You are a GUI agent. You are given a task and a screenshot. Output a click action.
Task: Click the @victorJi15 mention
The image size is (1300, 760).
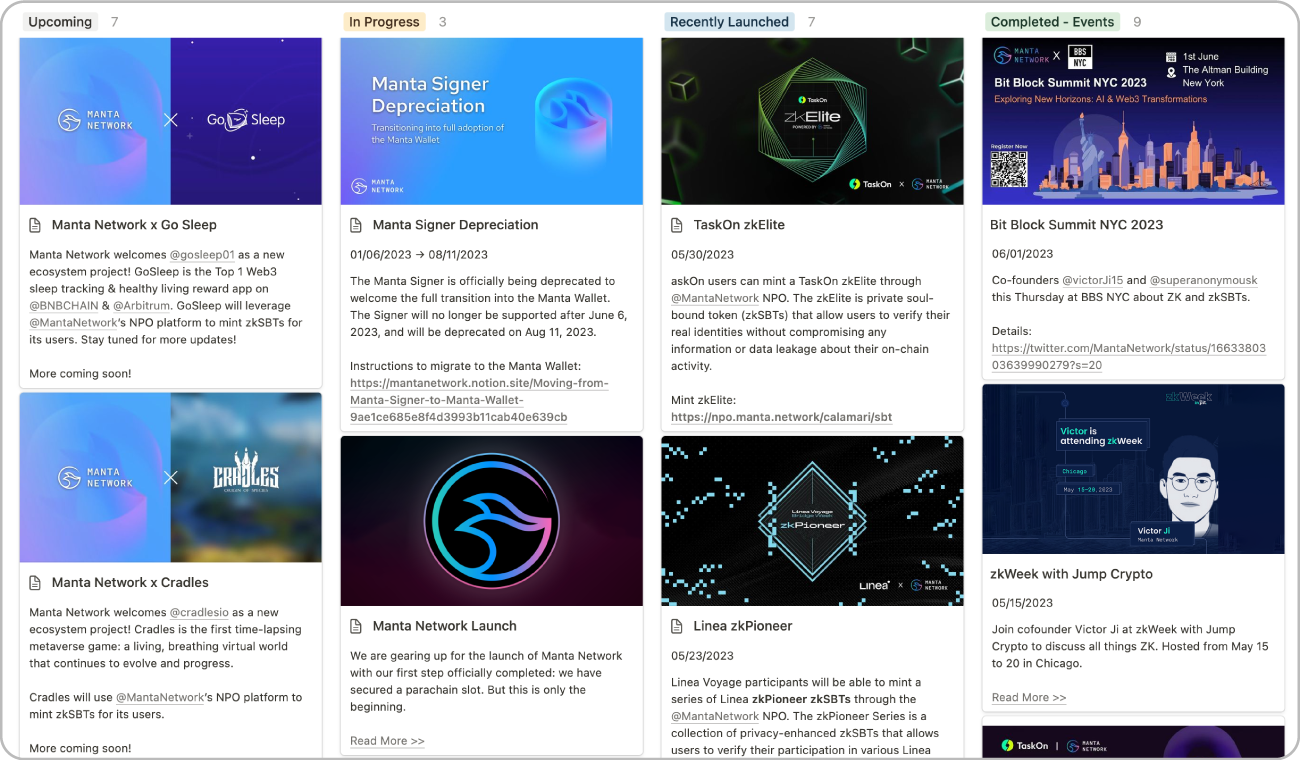click(x=1093, y=281)
